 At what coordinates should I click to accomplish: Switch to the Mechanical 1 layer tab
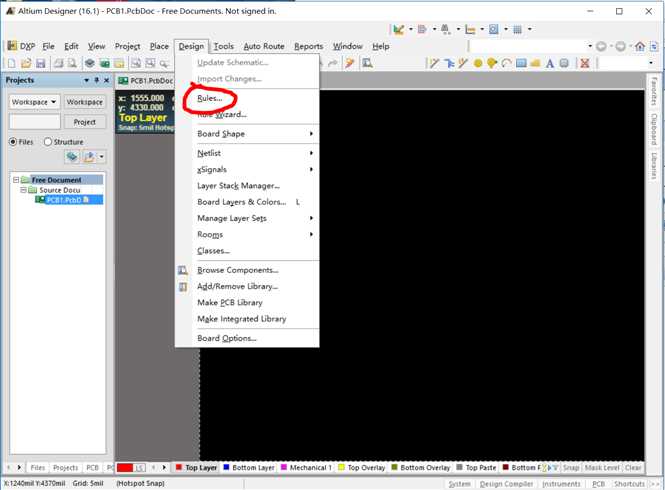[x=306, y=468]
